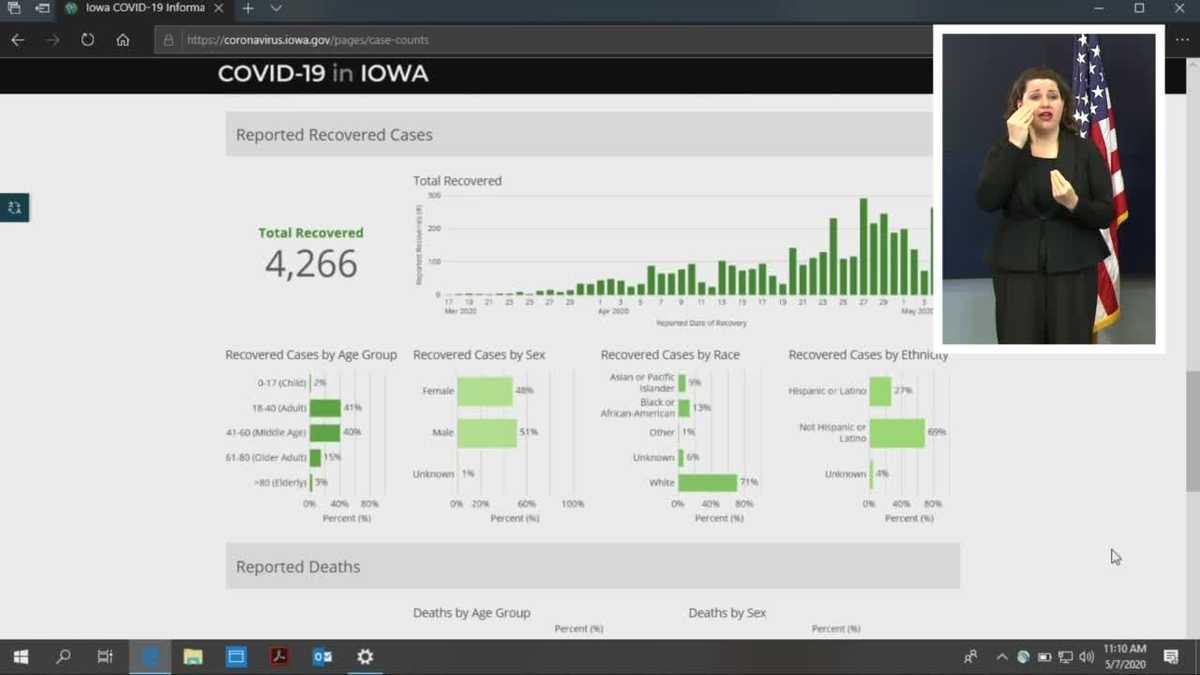
Task: Open the translate widget on the left edge
Action: [14, 207]
